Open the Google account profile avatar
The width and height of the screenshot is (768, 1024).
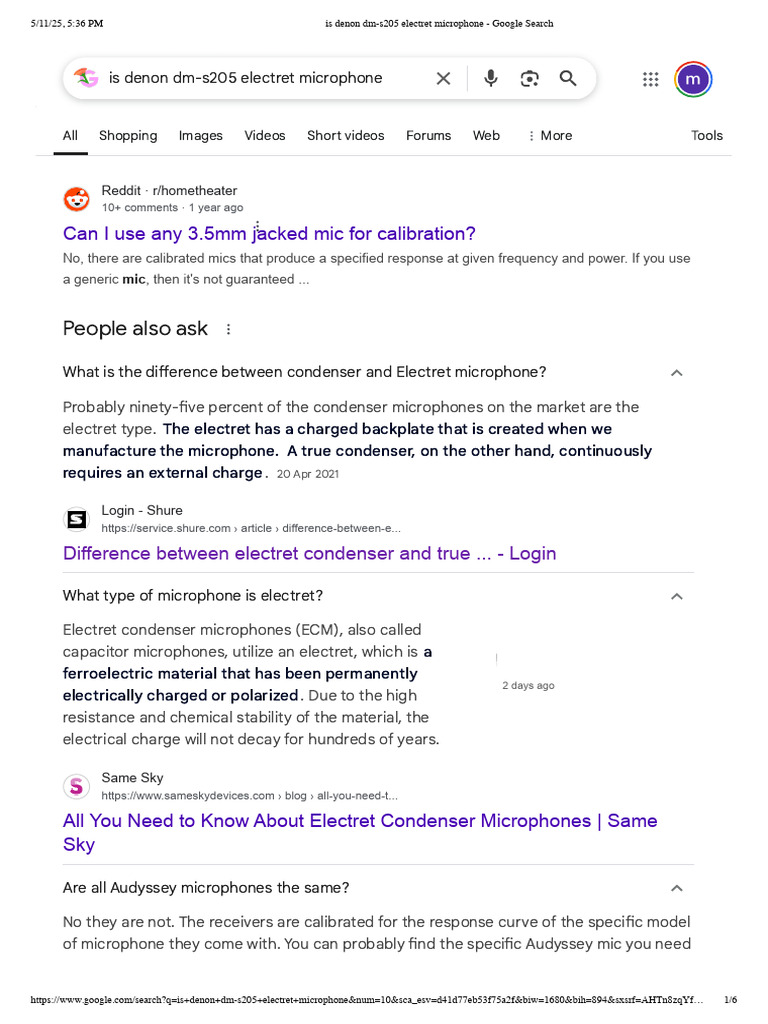[693, 79]
